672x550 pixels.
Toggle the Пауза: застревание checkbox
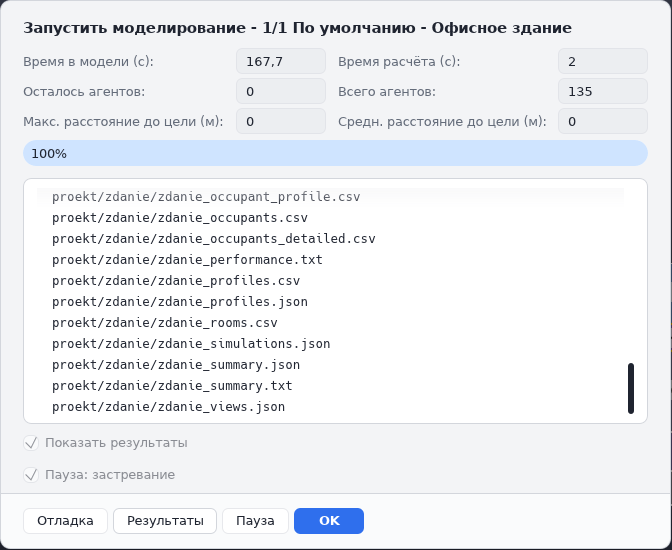pyautogui.click(x=31, y=475)
